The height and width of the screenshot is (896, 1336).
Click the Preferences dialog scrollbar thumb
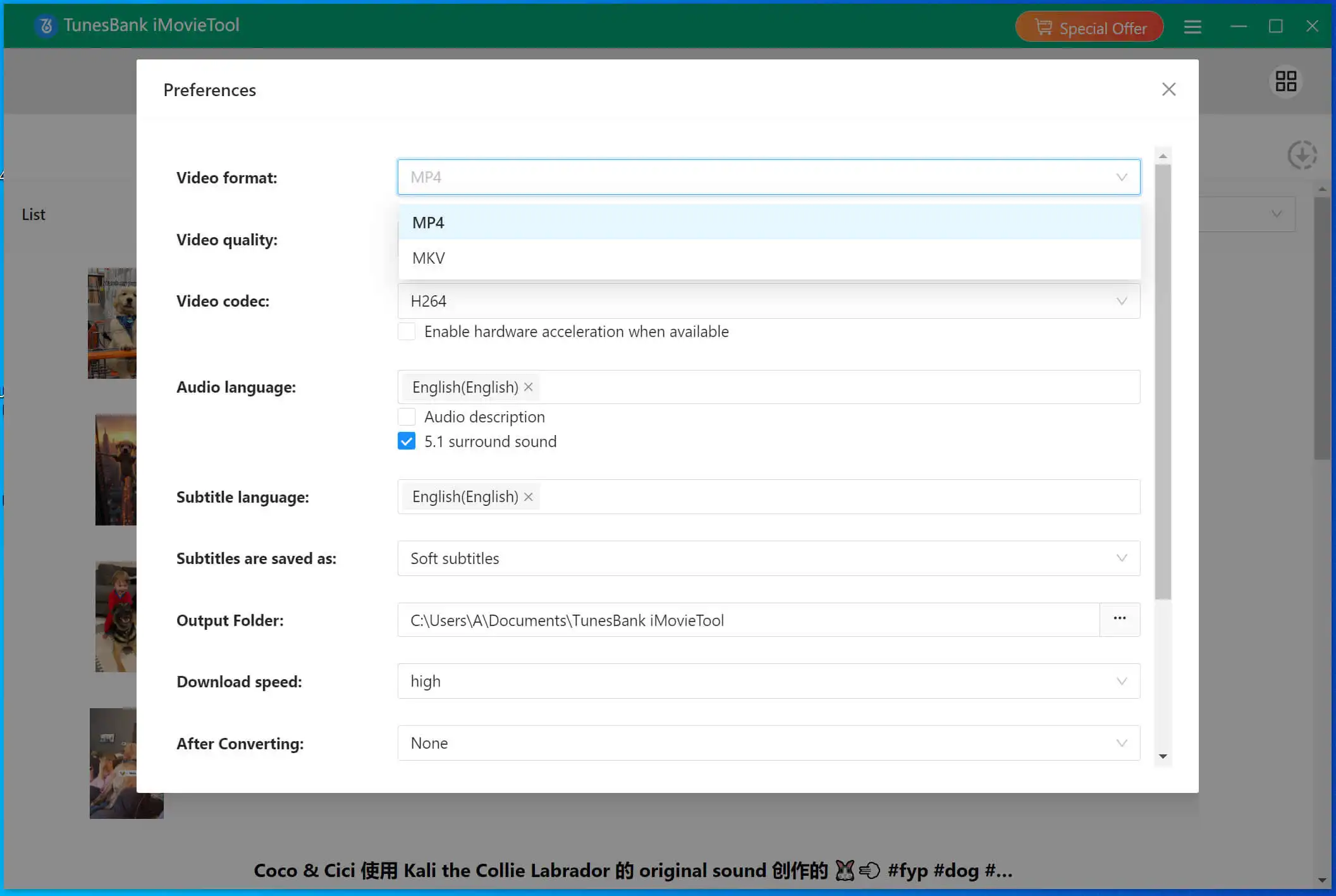pos(1163,382)
